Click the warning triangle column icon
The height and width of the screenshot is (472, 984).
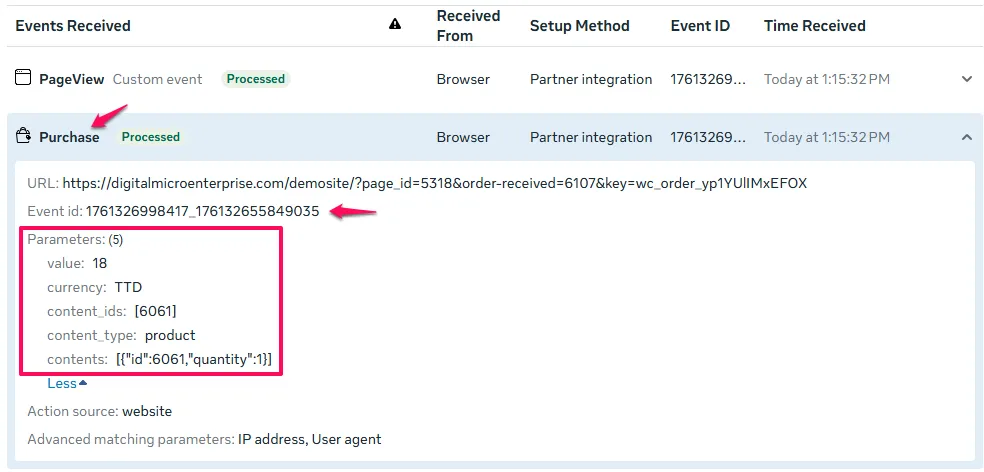pyautogui.click(x=395, y=25)
